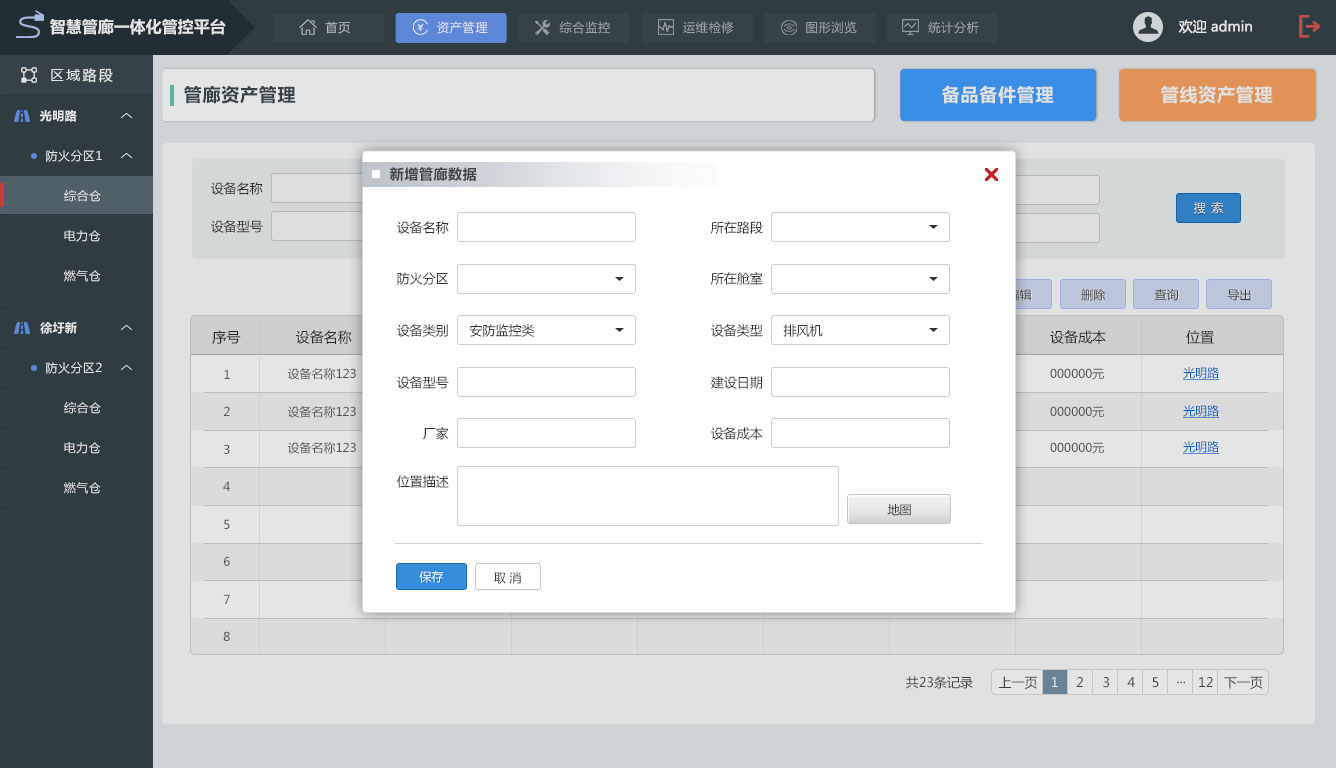The image size is (1336, 768).
Task: Go to page 2 in pagination
Action: (1079, 682)
